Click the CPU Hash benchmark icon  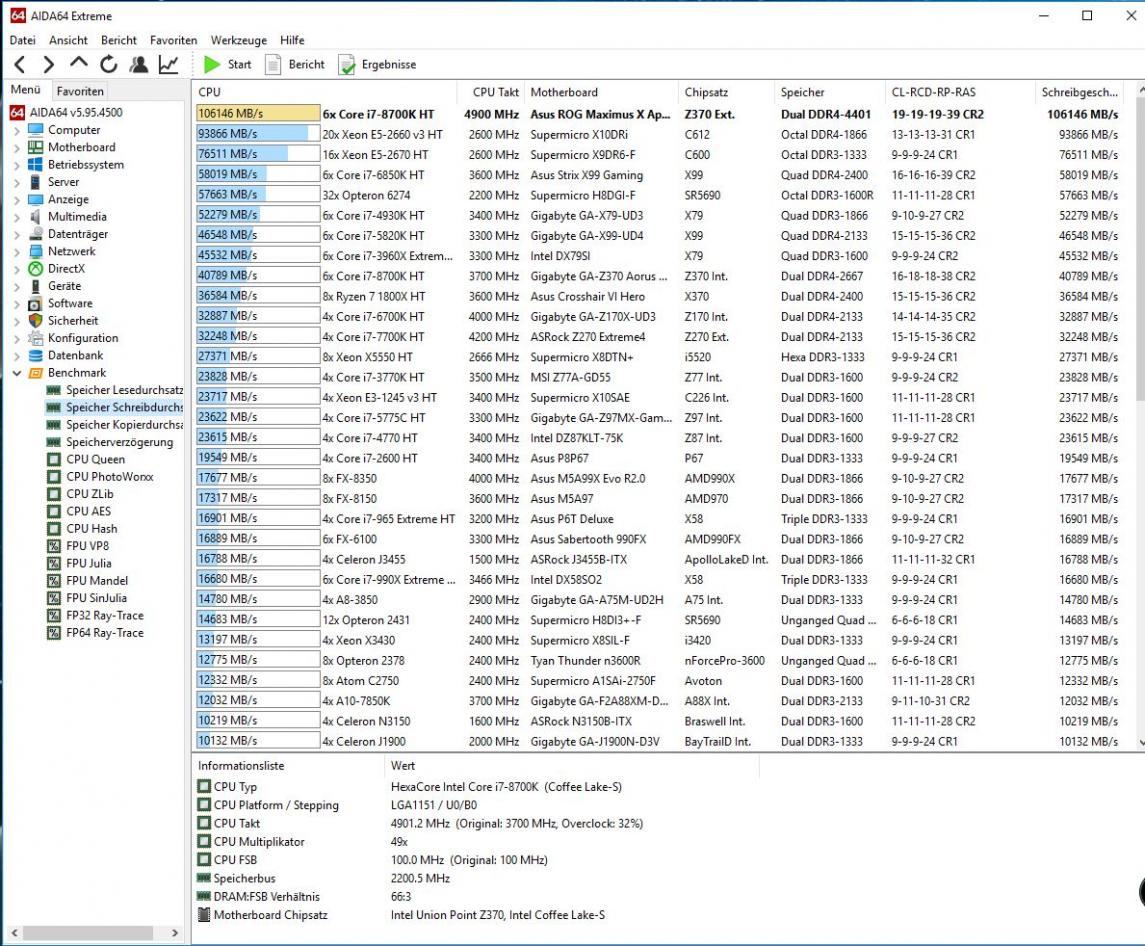point(53,529)
